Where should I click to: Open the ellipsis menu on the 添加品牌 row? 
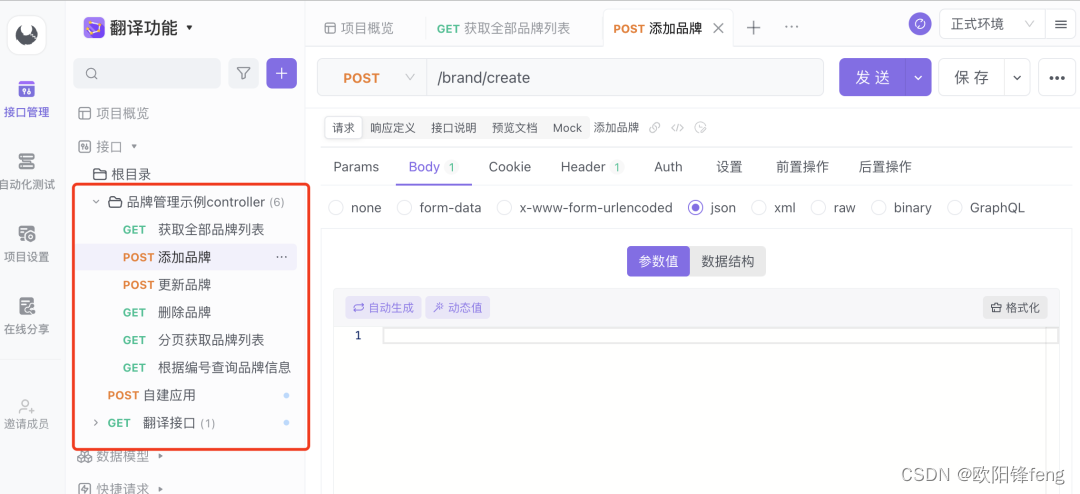point(282,257)
